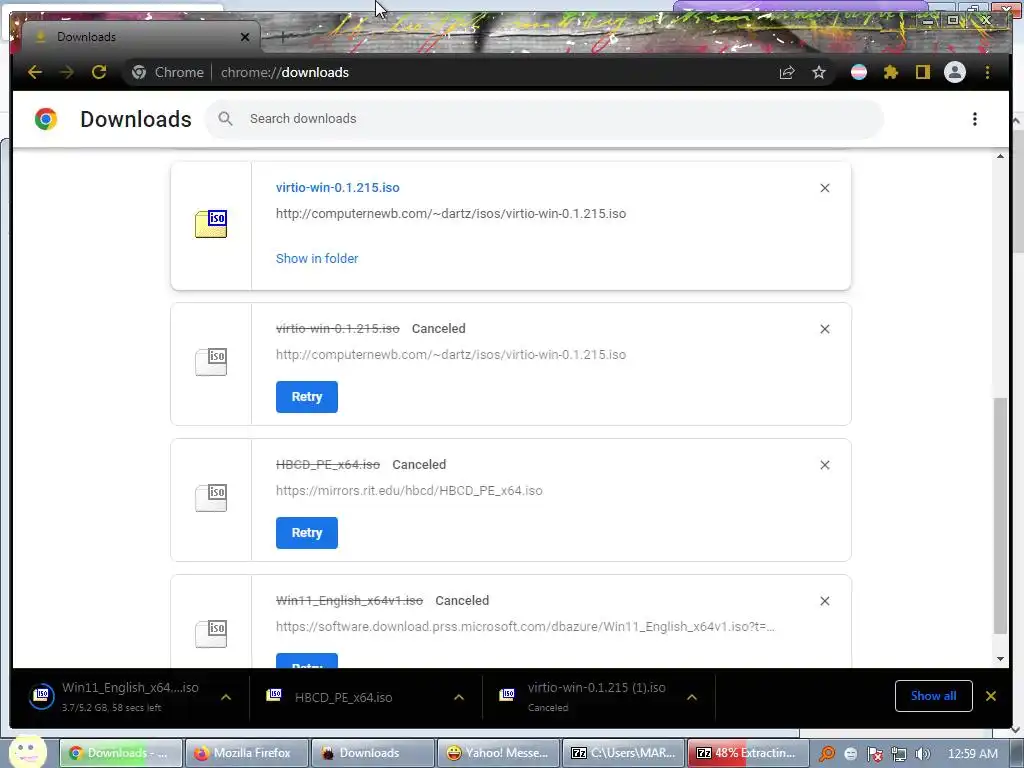Bookmark this page with the star icon
This screenshot has height=768, width=1024.
click(819, 72)
